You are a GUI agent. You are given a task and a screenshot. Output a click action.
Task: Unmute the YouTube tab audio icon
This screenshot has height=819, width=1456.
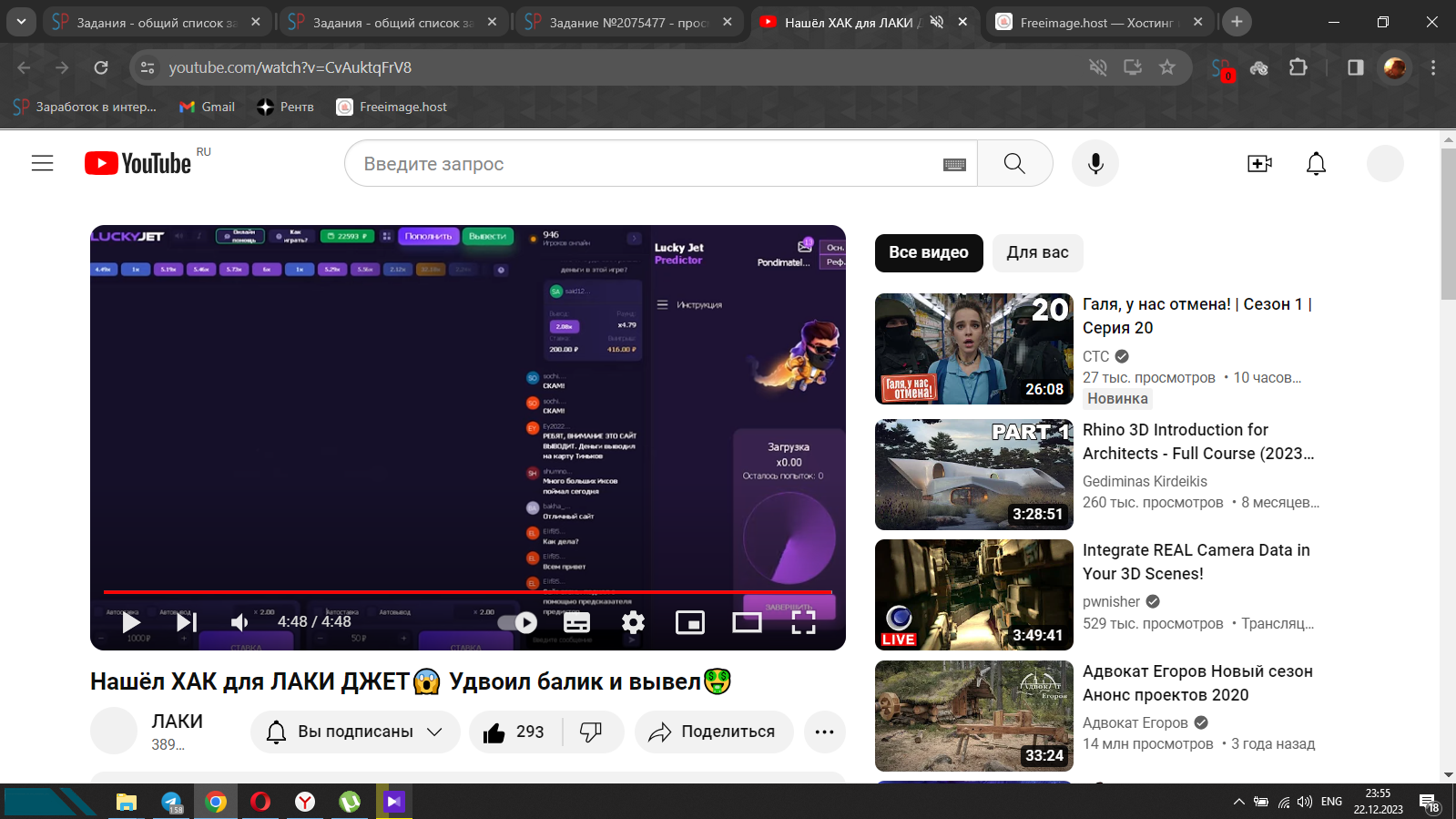click(936, 22)
